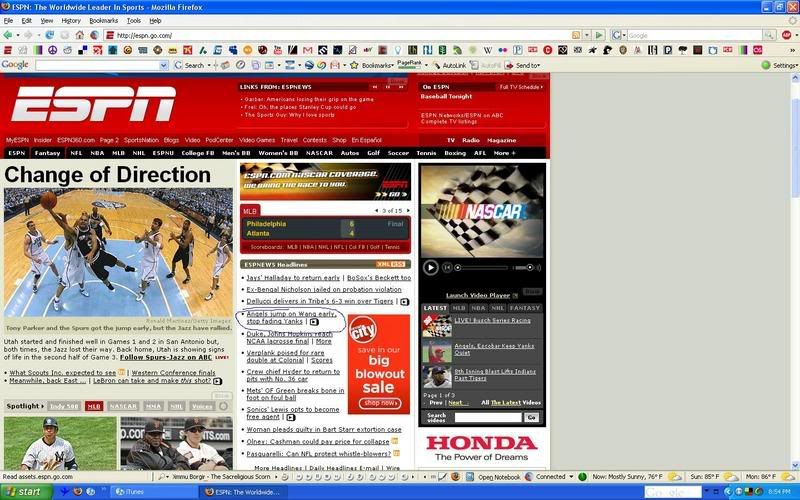Screen dimensions: 800x500
Task: Expand the Google toolbar search box dropdown
Action: click(164, 65)
